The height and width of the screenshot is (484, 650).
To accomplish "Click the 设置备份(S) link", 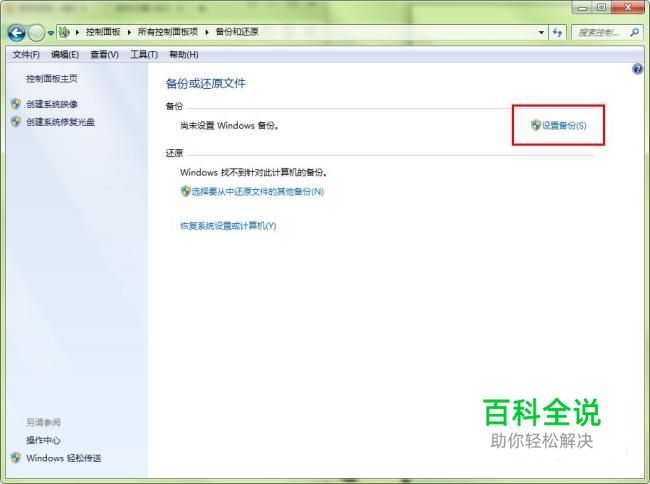I will [x=564, y=125].
